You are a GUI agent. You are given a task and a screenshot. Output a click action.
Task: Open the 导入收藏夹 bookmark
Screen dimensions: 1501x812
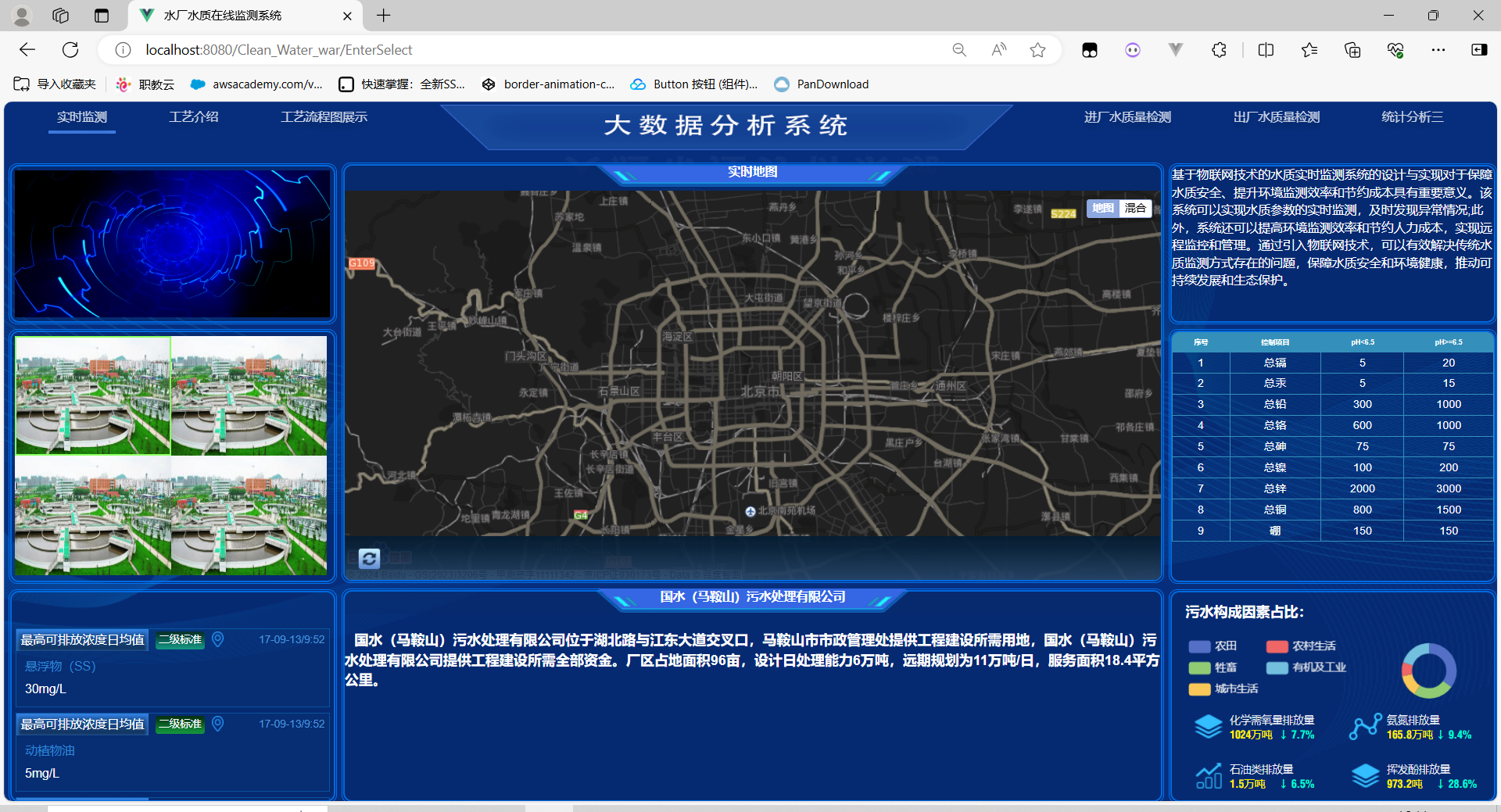[x=56, y=84]
